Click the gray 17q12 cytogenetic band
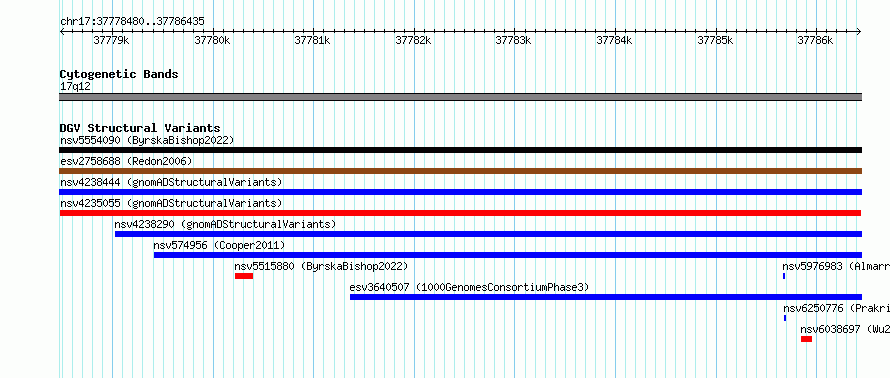890x378 pixels. [460, 97]
